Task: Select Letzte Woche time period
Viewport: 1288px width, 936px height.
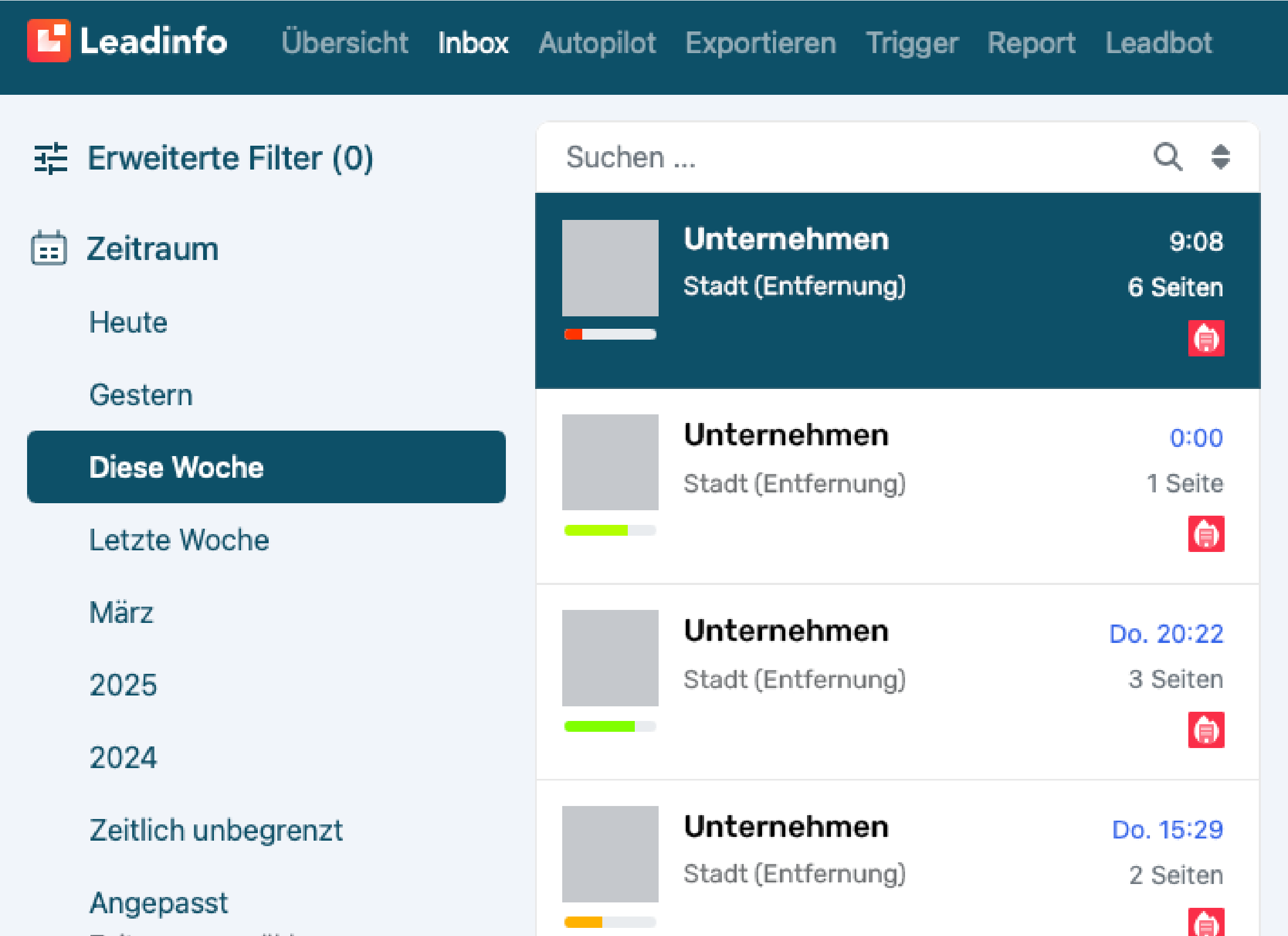Action: click(x=179, y=539)
